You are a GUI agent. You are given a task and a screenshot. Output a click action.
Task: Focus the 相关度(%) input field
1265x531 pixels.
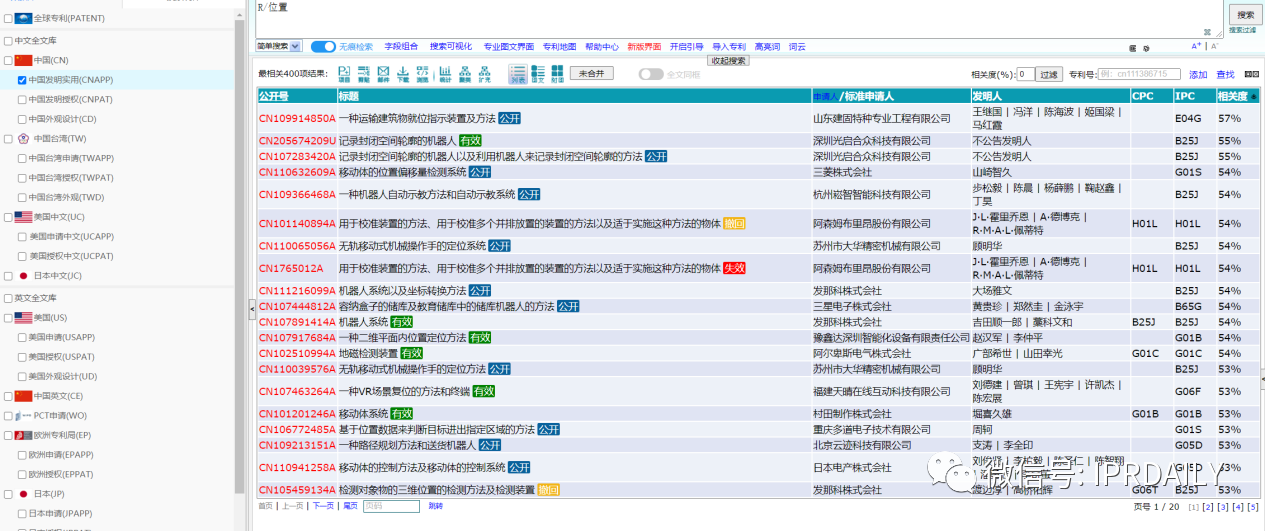pos(1024,74)
